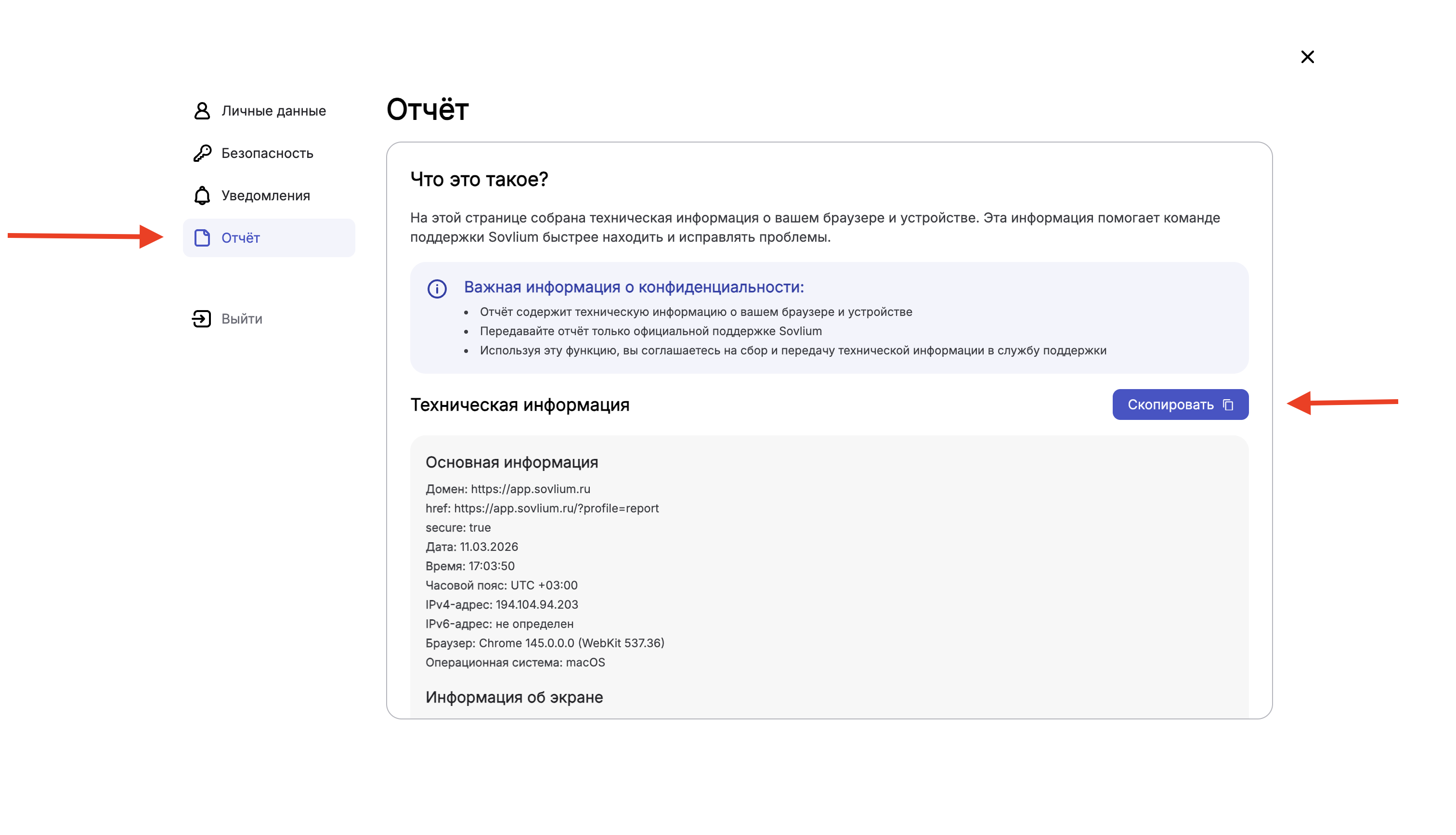The height and width of the screenshot is (835, 1456).
Task: Click the Информация об экране heading
Action: 514,697
